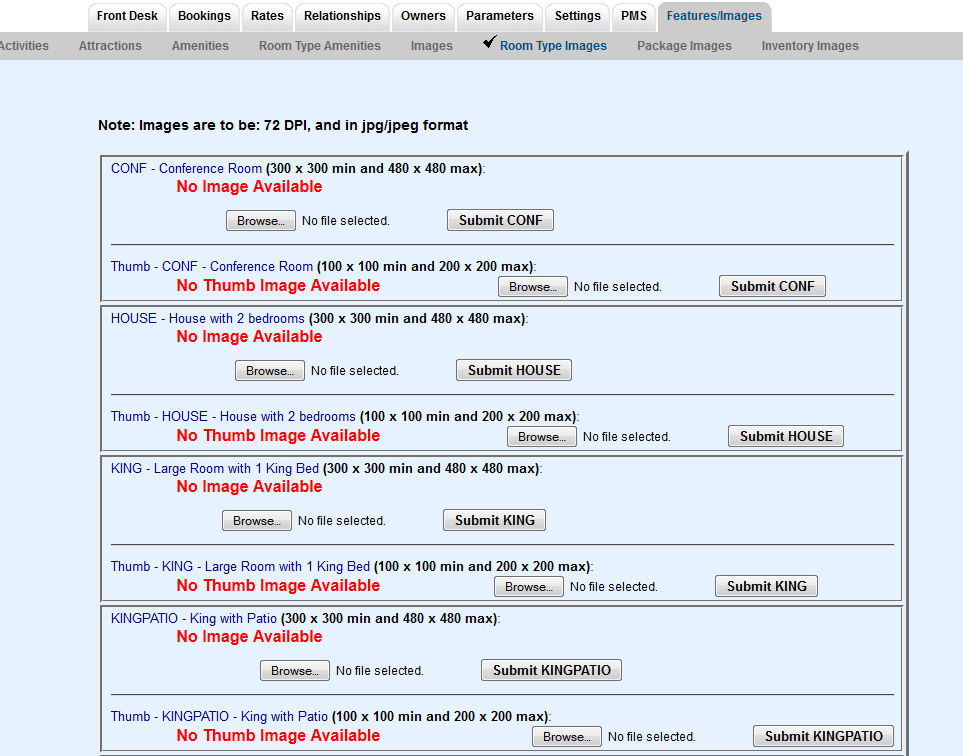Browse for the Thumb HOUSE image file
The height and width of the screenshot is (756, 963).
[x=542, y=437]
